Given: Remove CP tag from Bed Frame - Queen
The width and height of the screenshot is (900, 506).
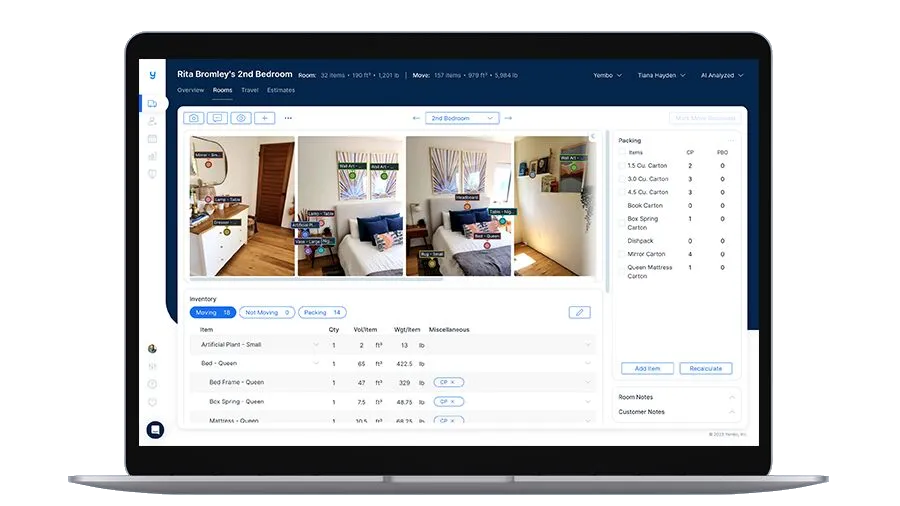Looking at the screenshot, I should (x=452, y=382).
